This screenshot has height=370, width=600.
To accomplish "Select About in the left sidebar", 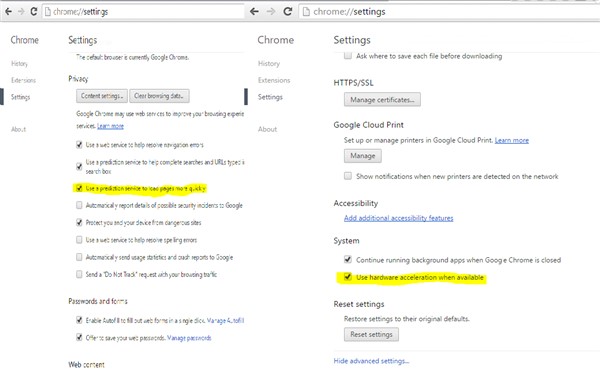I will (18, 129).
